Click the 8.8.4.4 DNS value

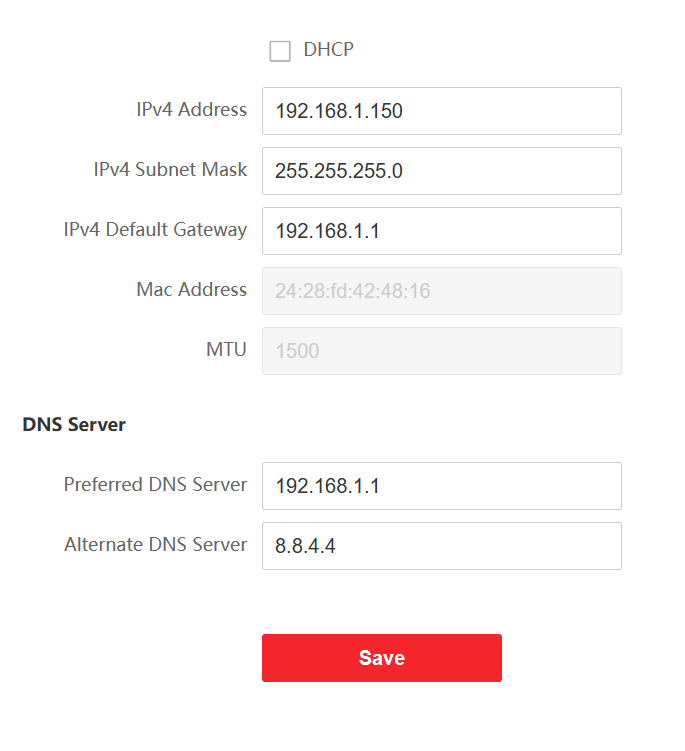[305, 547]
